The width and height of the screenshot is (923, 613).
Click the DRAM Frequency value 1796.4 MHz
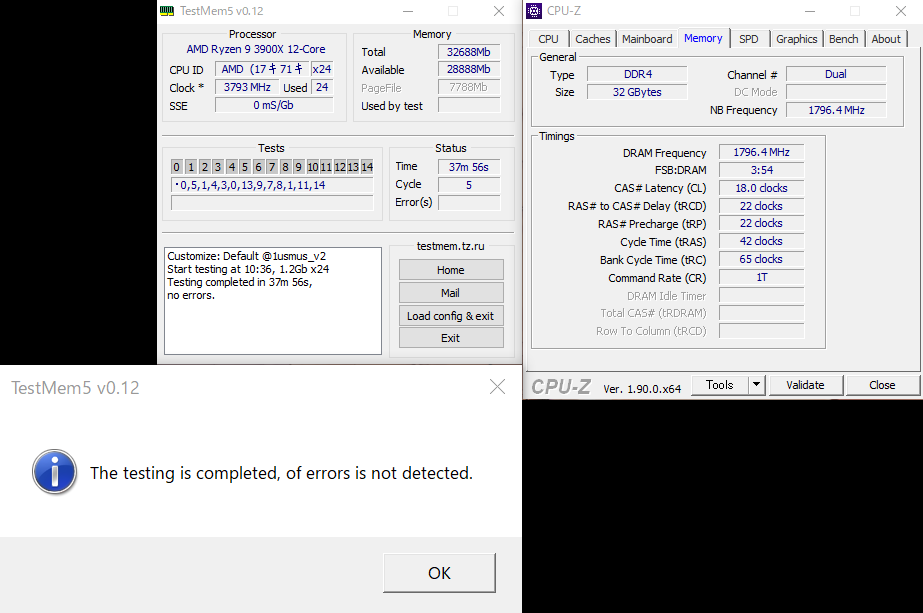coord(761,152)
